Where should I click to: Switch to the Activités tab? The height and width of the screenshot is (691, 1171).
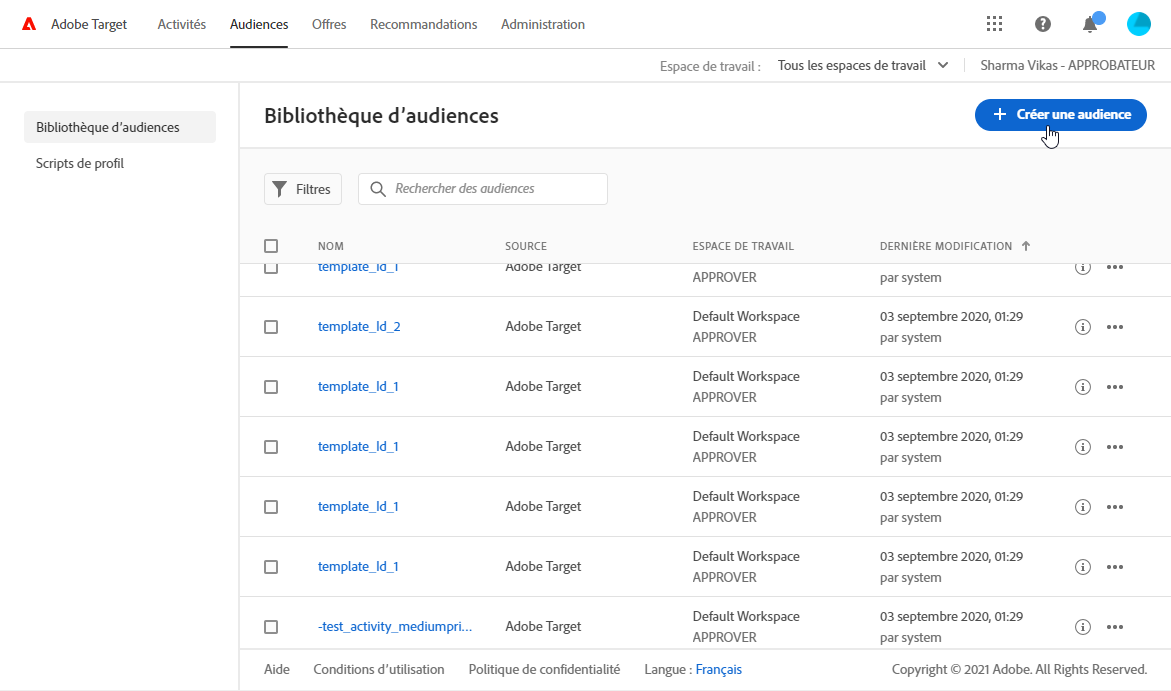pyautogui.click(x=182, y=24)
